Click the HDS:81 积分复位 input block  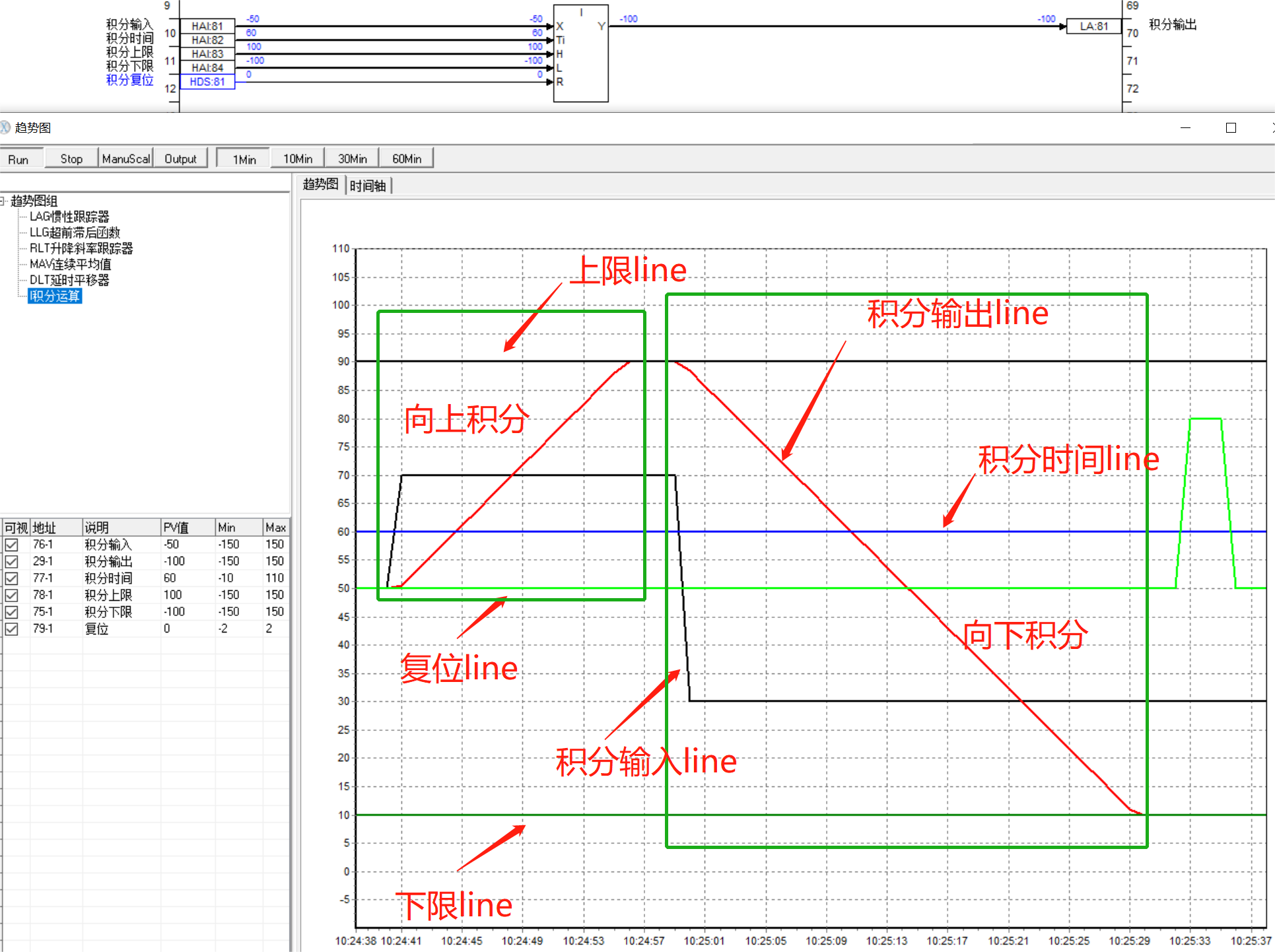(x=207, y=82)
